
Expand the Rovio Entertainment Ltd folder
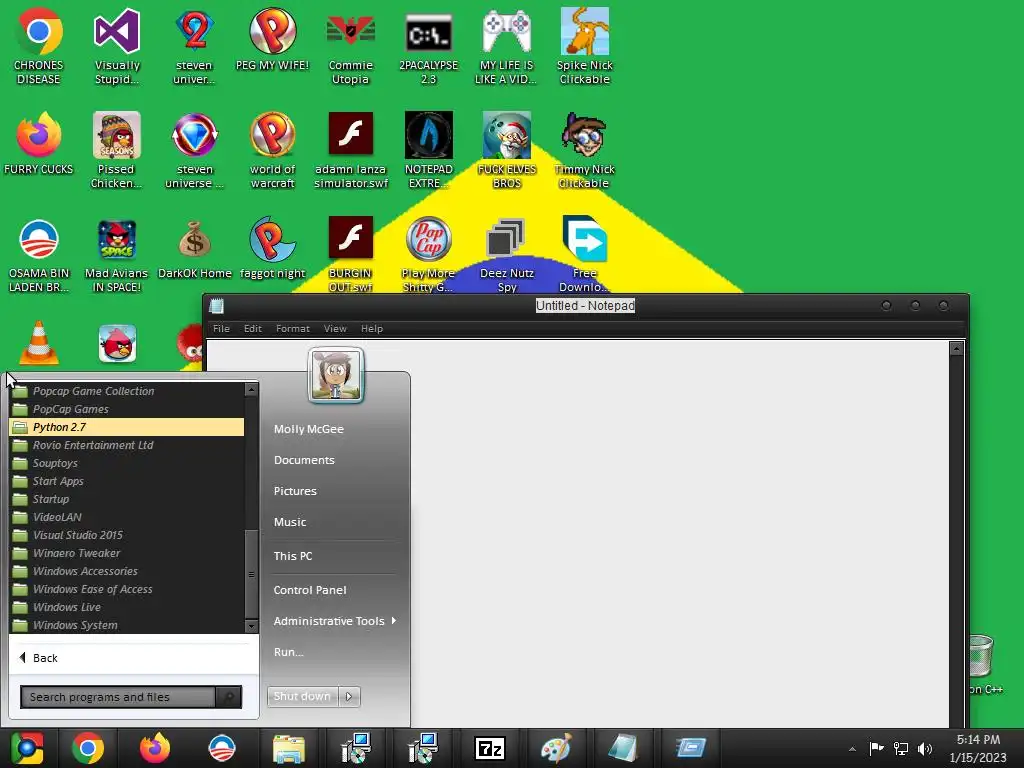pyautogui.click(x=127, y=445)
